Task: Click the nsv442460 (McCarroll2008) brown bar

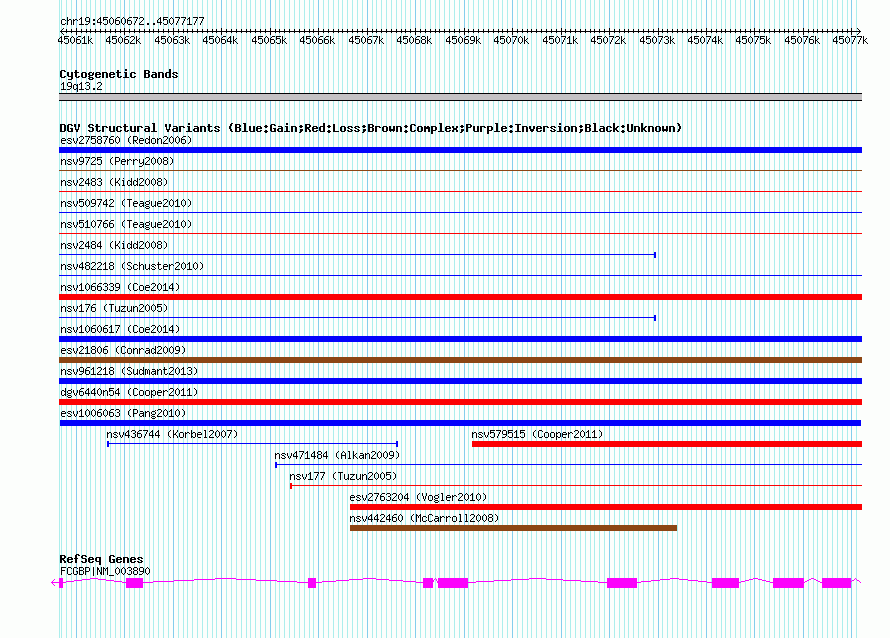Action: click(513, 528)
